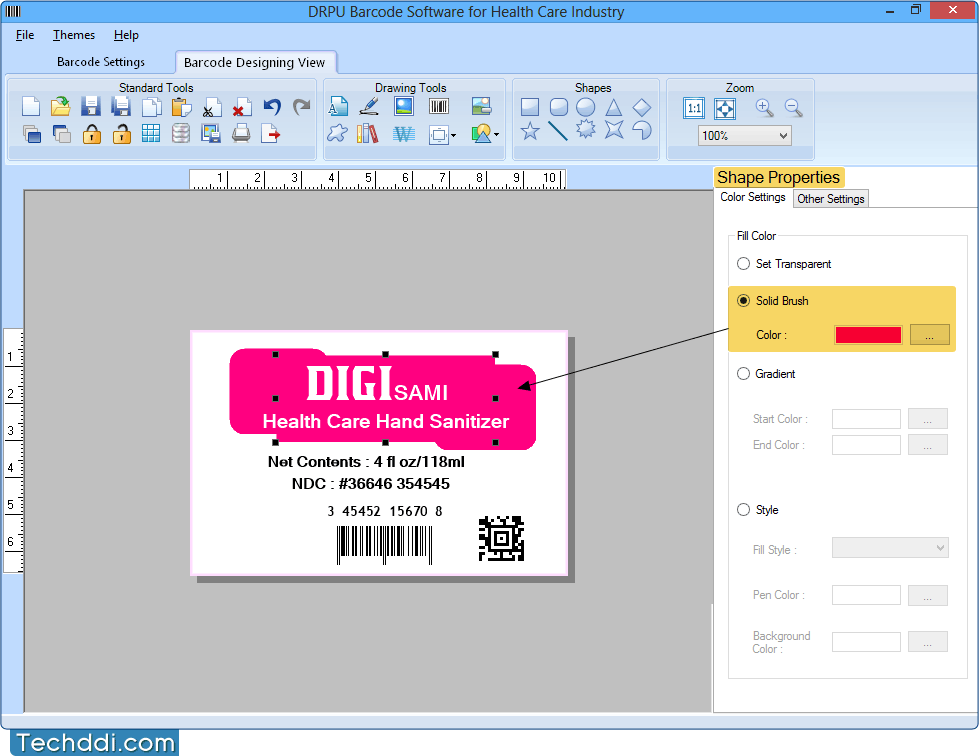Screen dimensions: 979x756
Task: Draw a line with the Line tool
Action: point(558,130)
